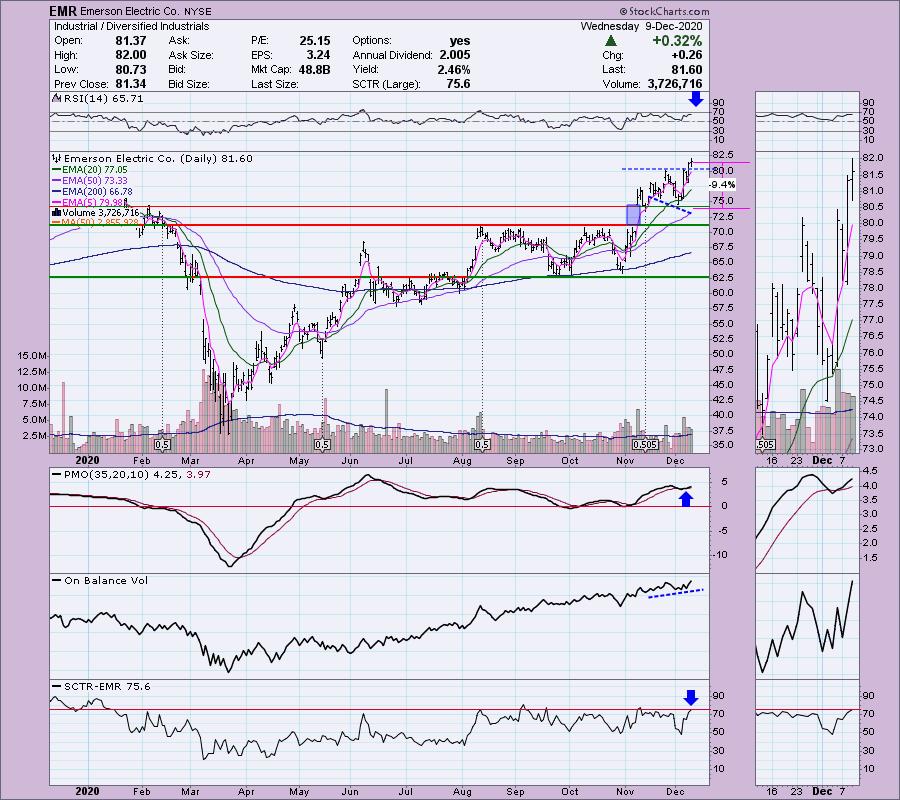This screenshot has width=900, height=800.
Task: Select the Yield value 2.46%
Action: click(x=453, y=69)
